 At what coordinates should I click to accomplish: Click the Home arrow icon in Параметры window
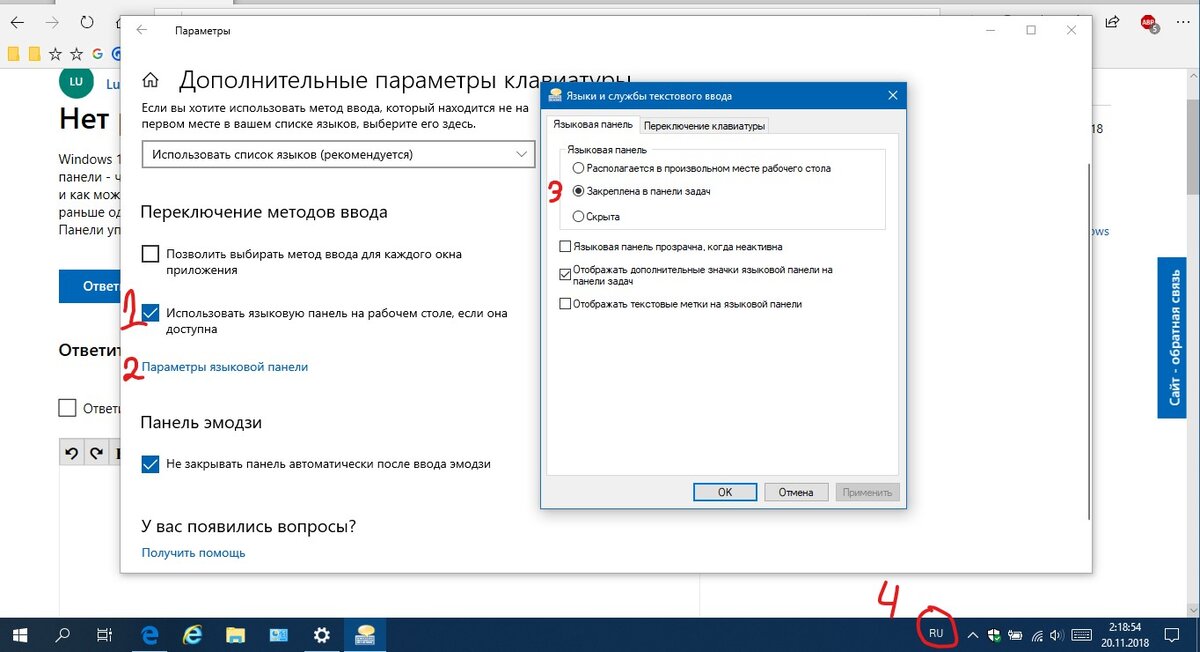pyautogui.click(x=151, y=79)
